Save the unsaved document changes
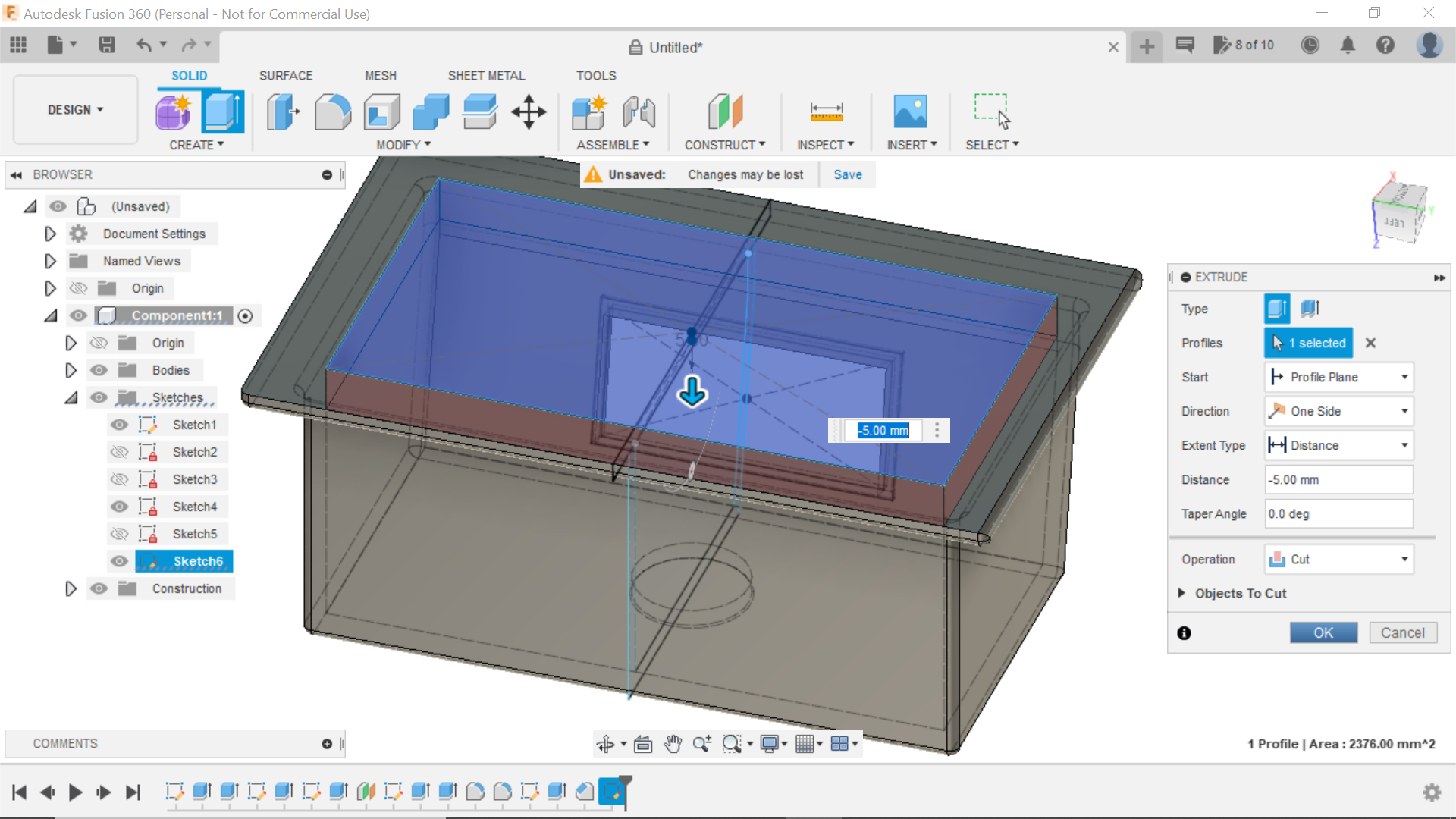This screenshot has height=819, width=1456. pos(847,174)
